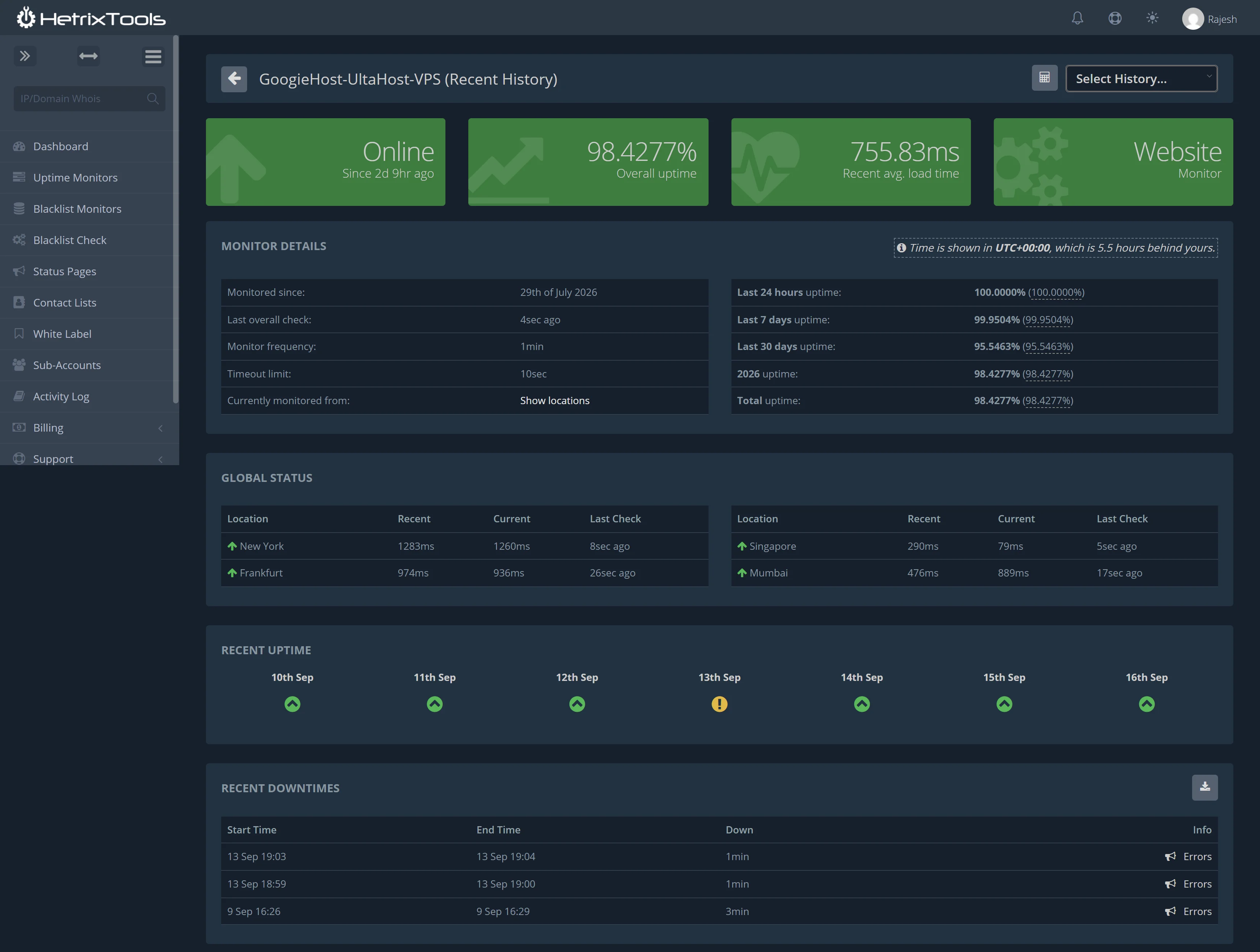Click the 12th Sep uptime status icon
1260x952 pixels.
click(x=577, y=704)
